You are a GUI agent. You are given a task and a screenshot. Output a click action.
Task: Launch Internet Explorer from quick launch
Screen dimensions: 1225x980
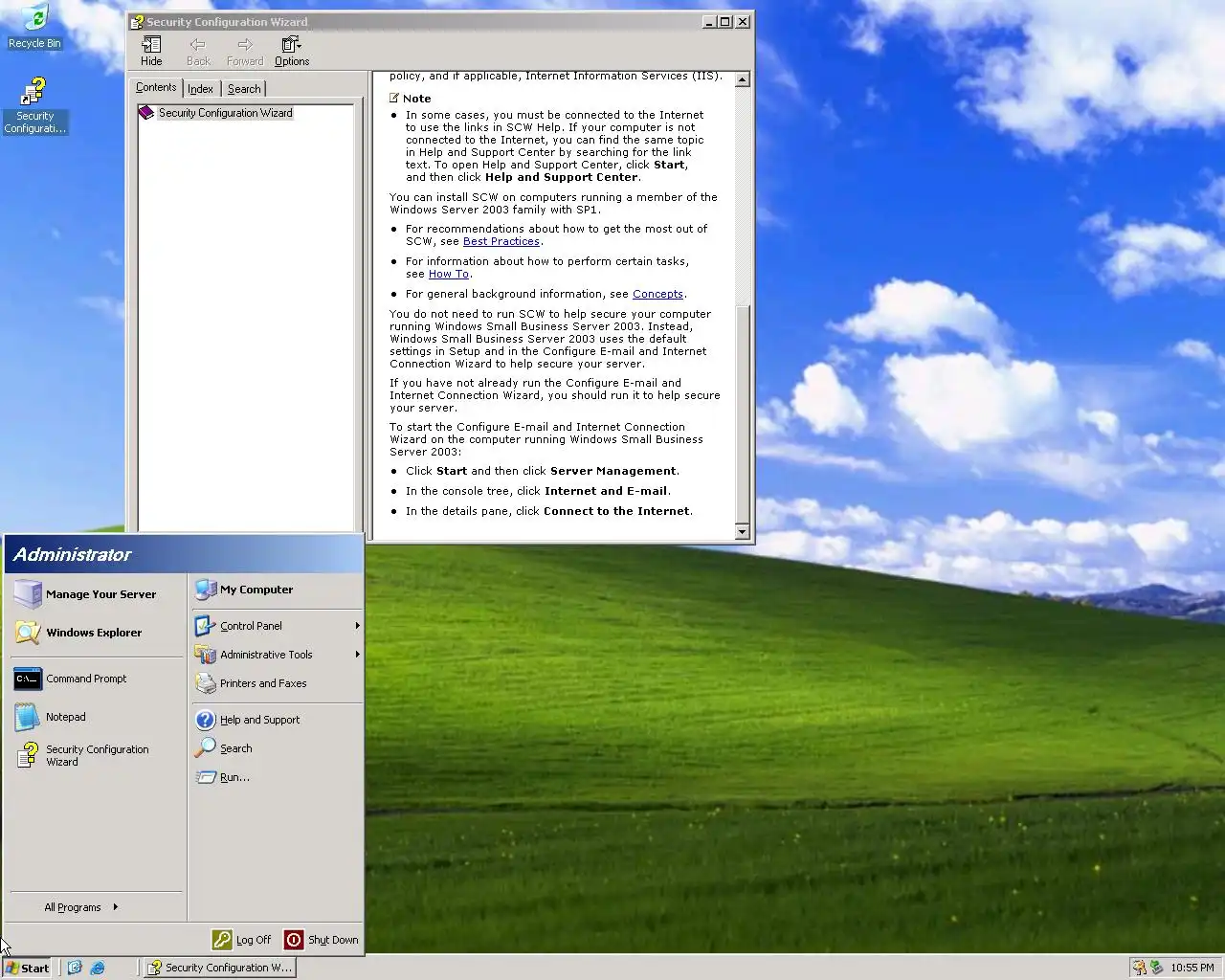pos(98,968)
